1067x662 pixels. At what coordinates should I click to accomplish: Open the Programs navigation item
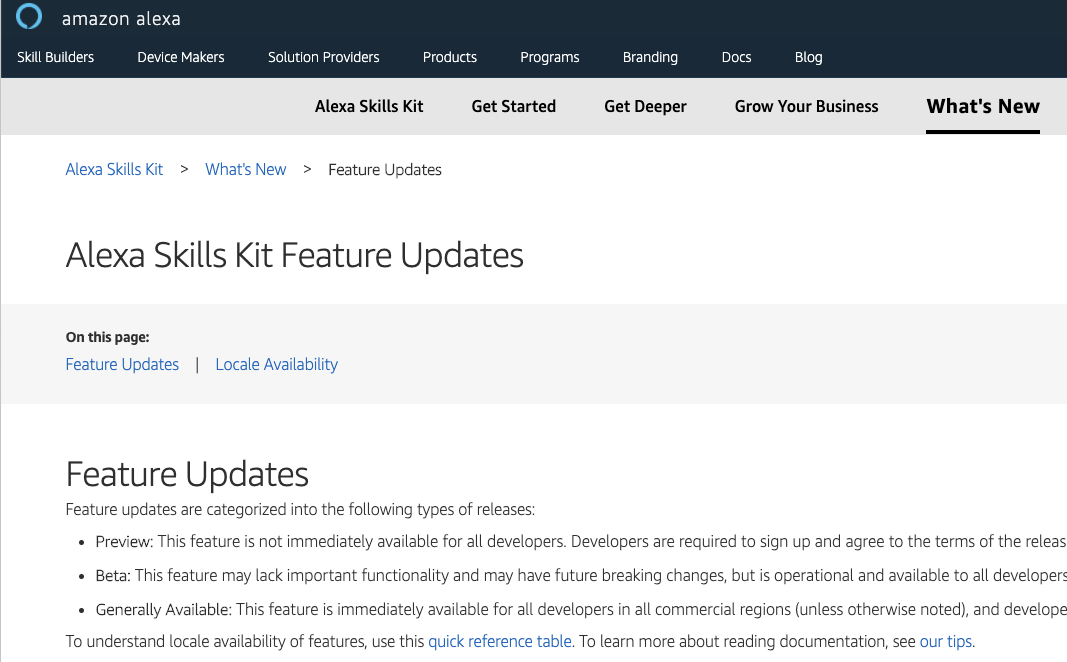click(550, 57)
